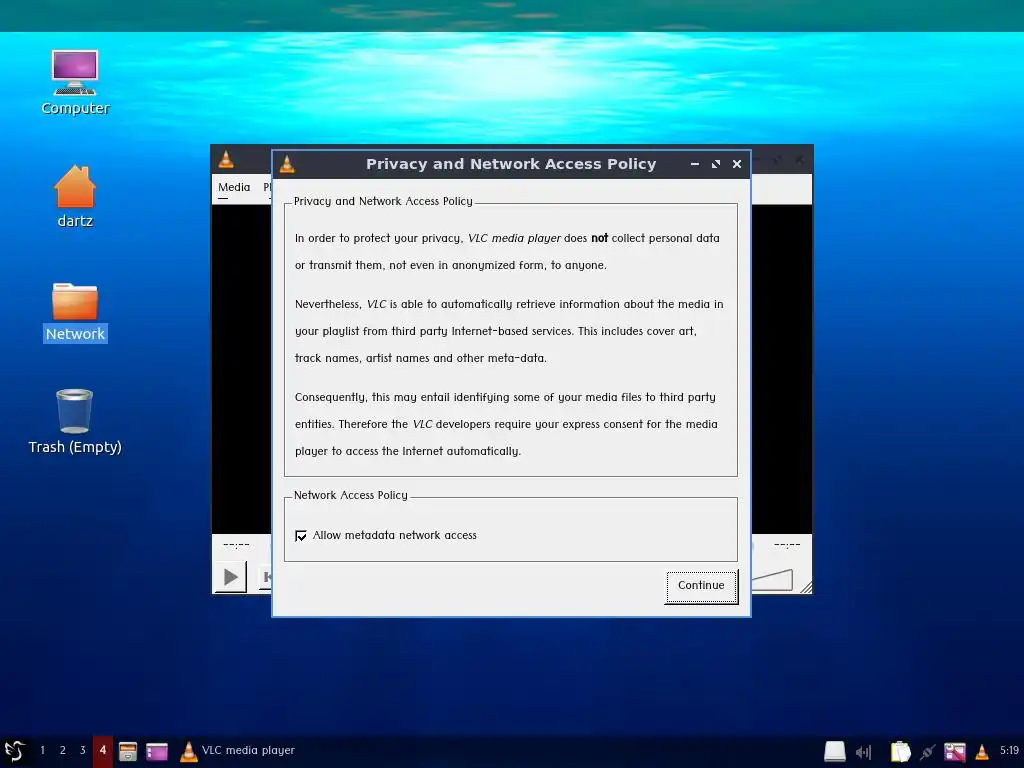1024x768 pixels.
Task: Click the VLC cone icon in the main window title bar
Action: tap(226, 159)
